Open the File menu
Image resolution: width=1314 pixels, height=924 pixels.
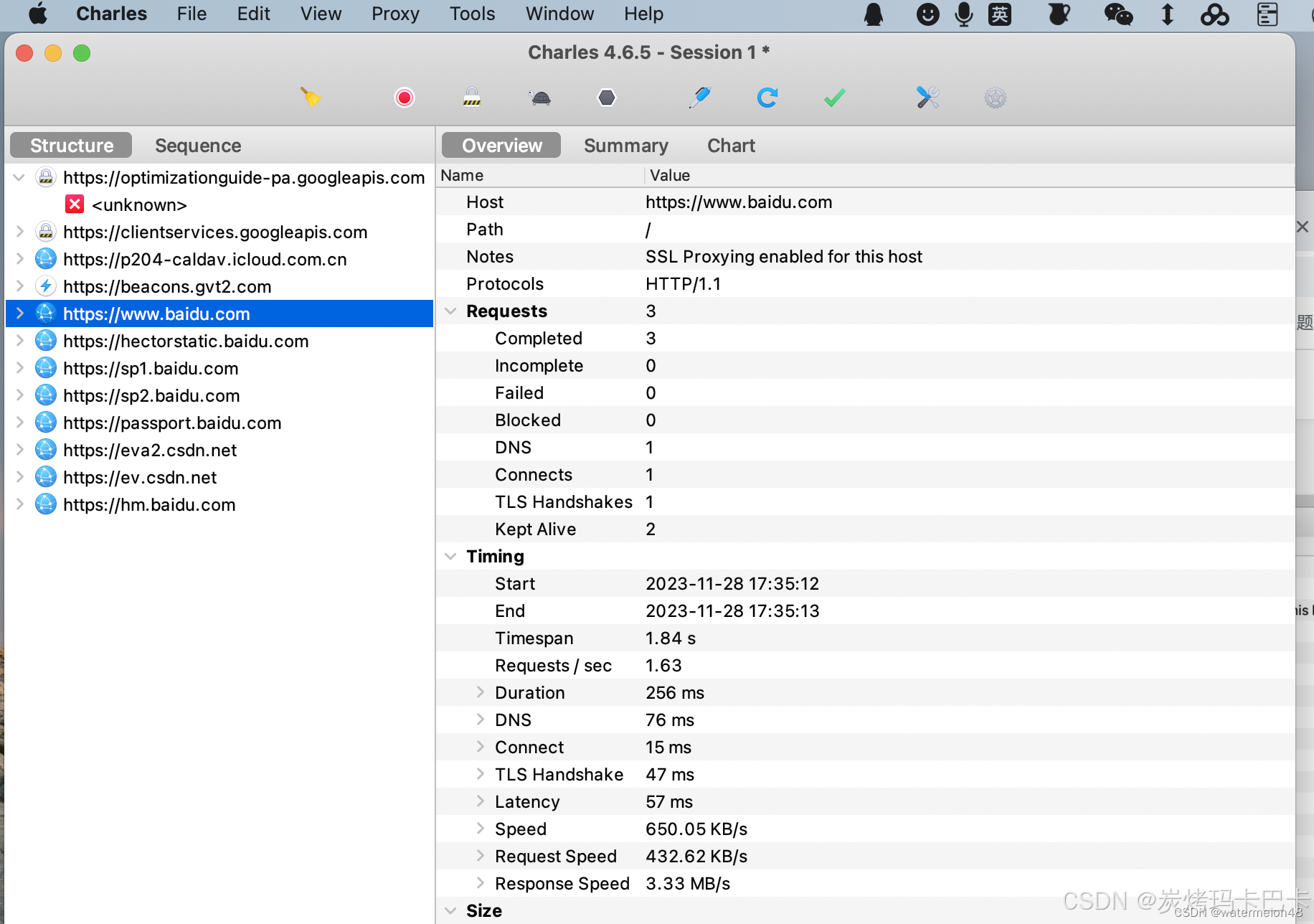pyautogui.click(x=192, y=14)
